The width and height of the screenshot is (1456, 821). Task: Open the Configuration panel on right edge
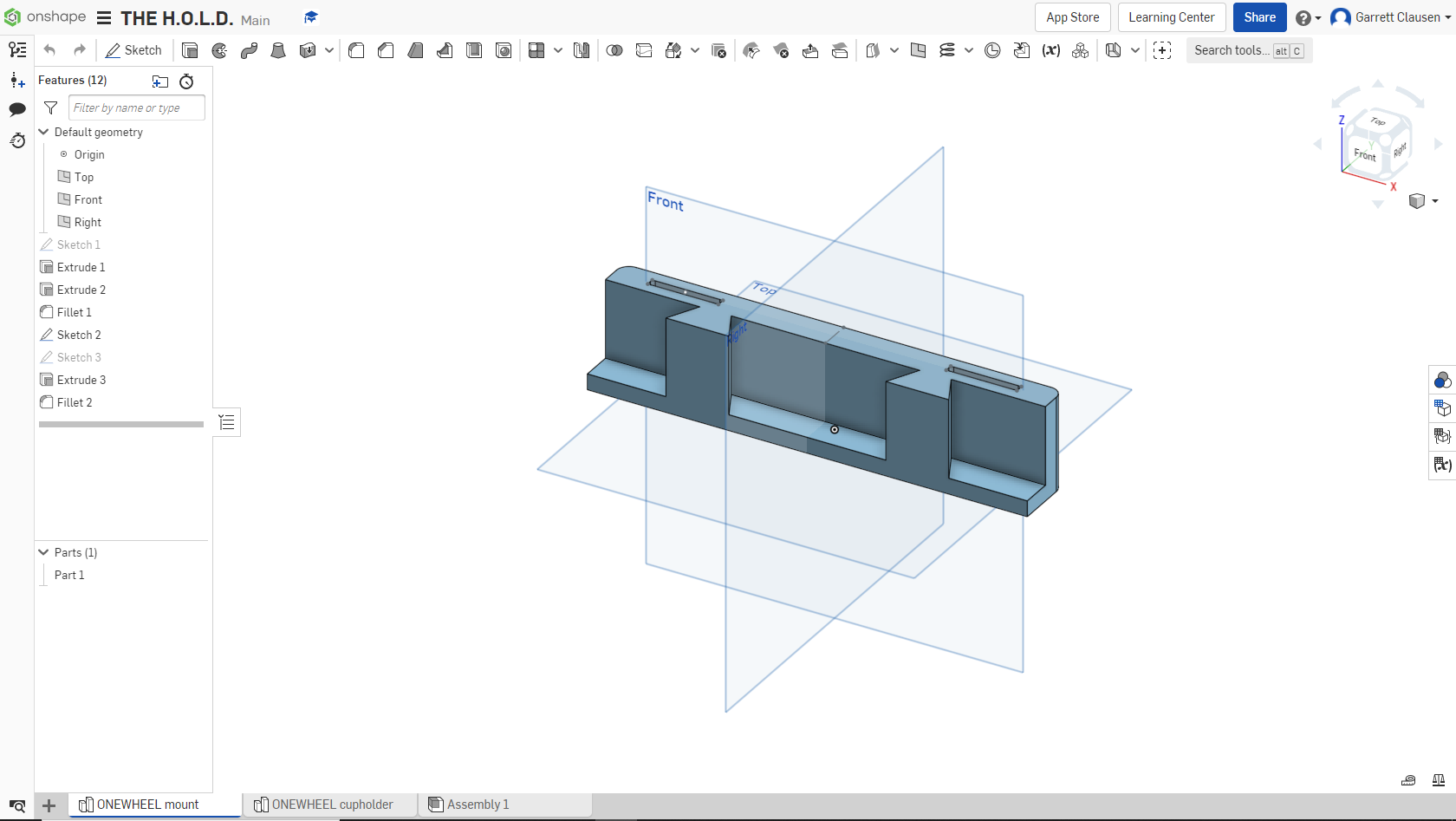coord(1442,407)
